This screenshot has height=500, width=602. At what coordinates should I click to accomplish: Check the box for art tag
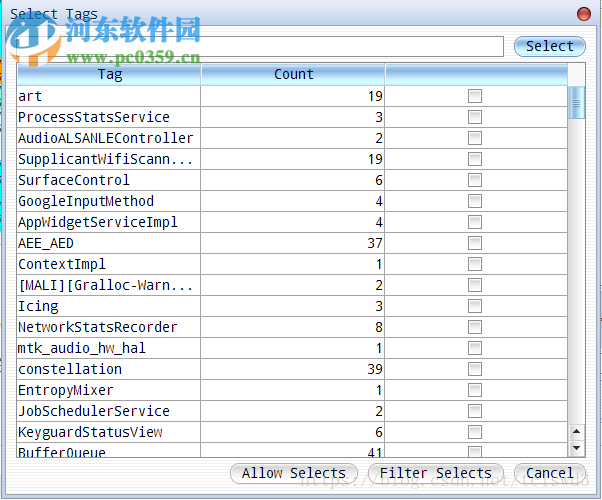pos(475,96)
